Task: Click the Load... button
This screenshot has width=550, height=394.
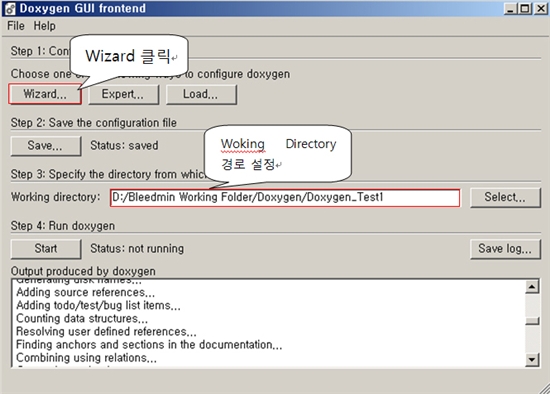Action: (201, 94)
